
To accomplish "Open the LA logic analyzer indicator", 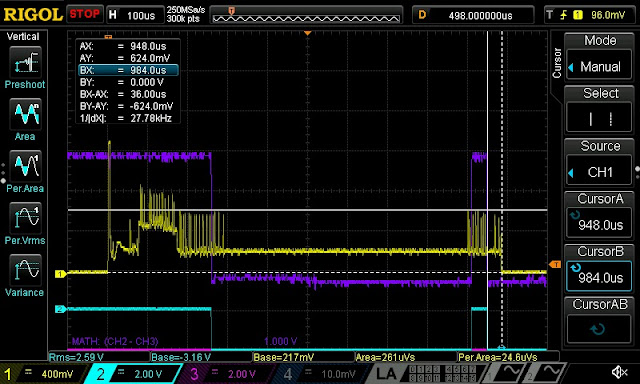I will pos(385,373).
